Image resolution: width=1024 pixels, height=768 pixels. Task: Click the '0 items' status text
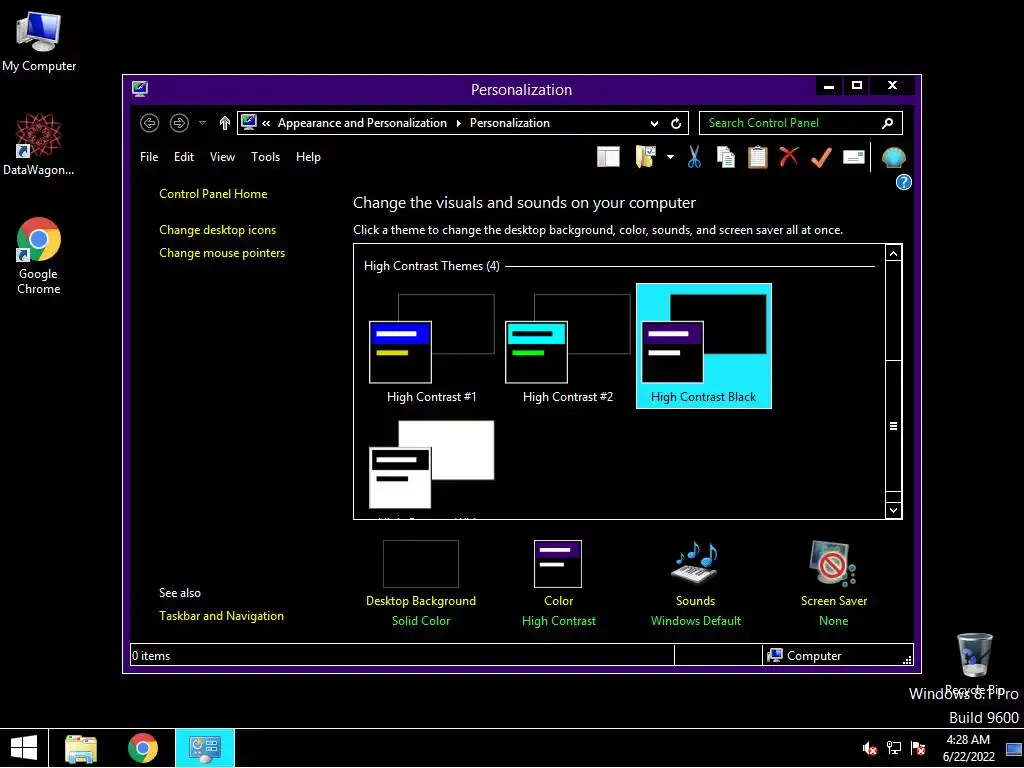click(x=151, y=656)
